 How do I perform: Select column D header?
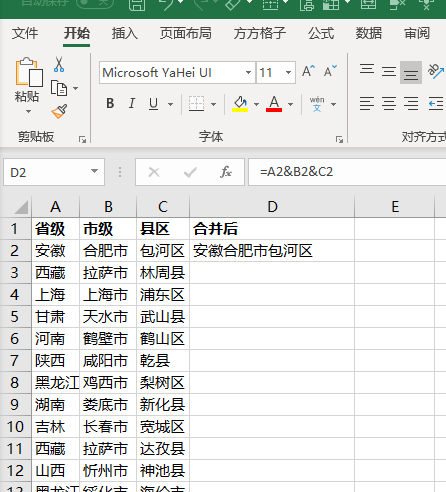(x=272, y=207)
